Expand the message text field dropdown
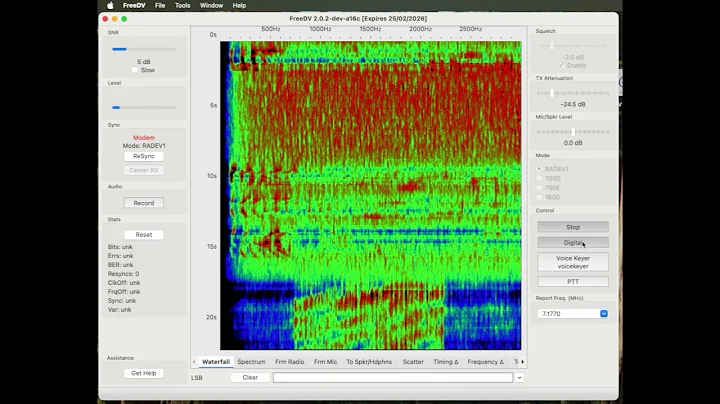The image size is (720, 404). pyautogui.click(x=519, y=377)
